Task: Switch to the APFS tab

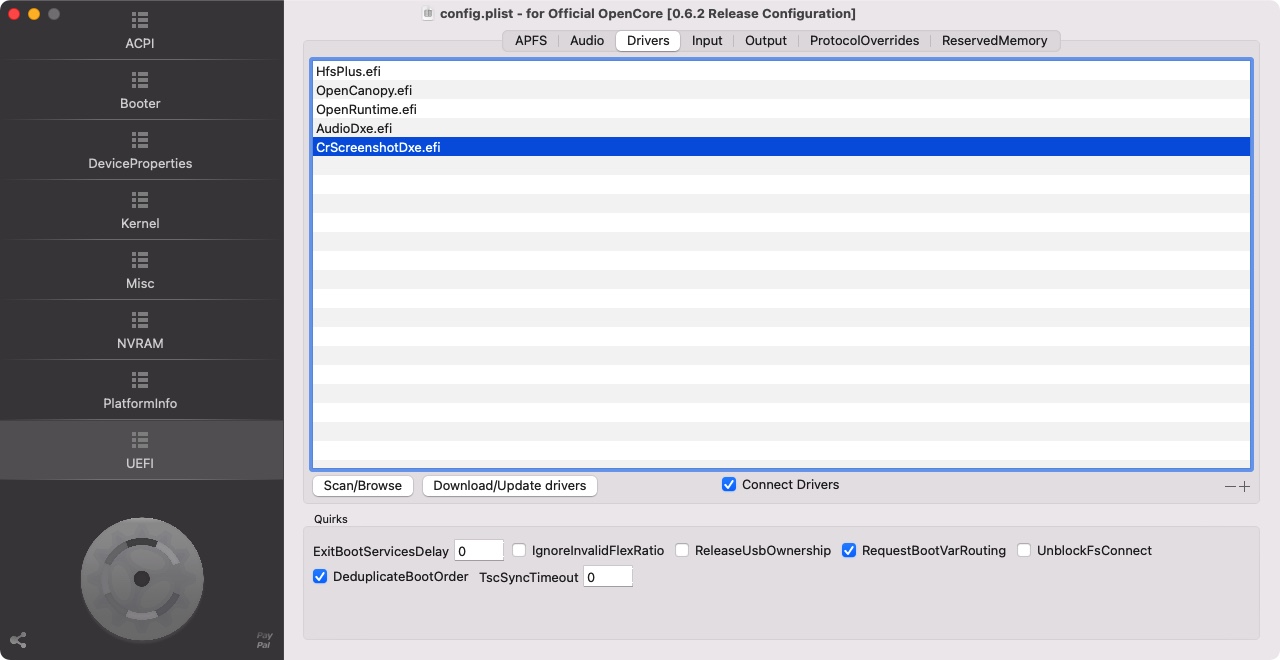Action: 530,41
